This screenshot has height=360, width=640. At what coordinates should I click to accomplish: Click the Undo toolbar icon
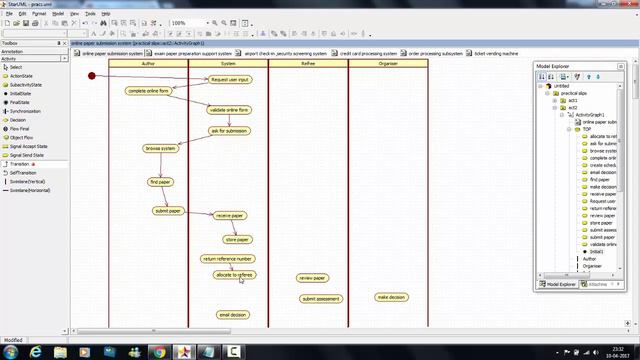[84, 23]
